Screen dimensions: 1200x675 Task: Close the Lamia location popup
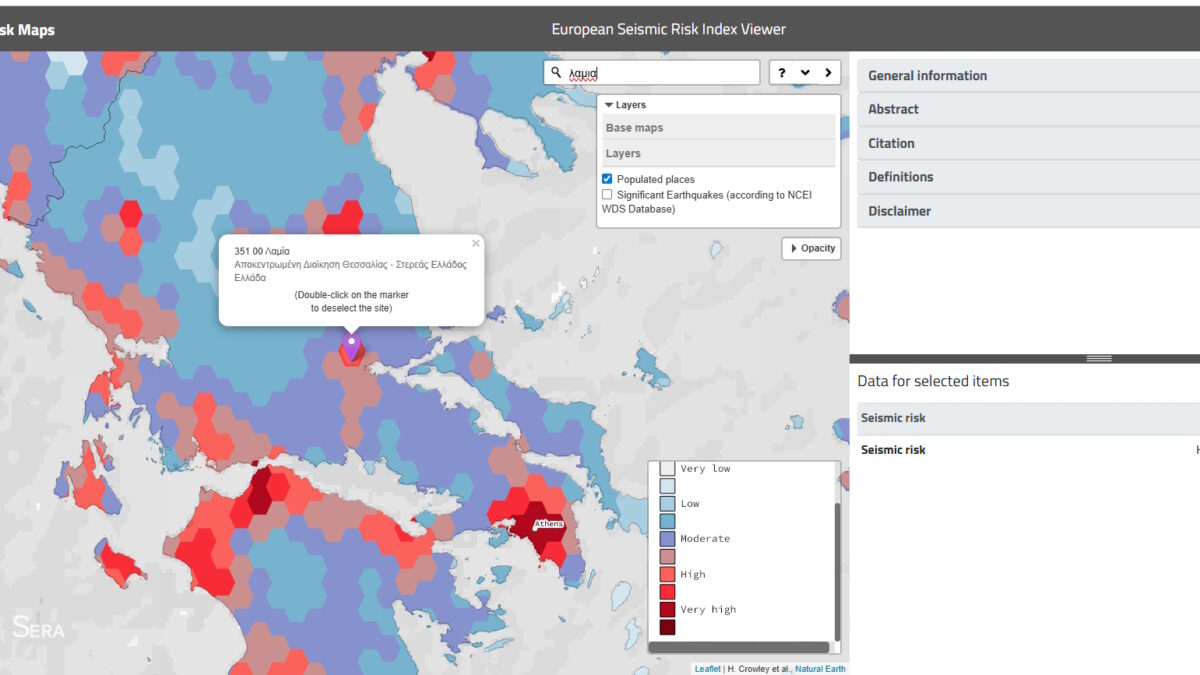[476, 243]
